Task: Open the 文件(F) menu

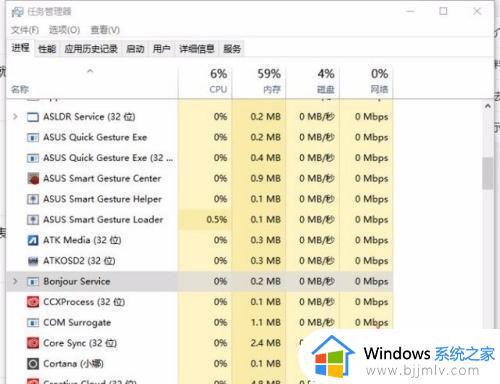Action: pyautogui.click(x=25, y=30)
